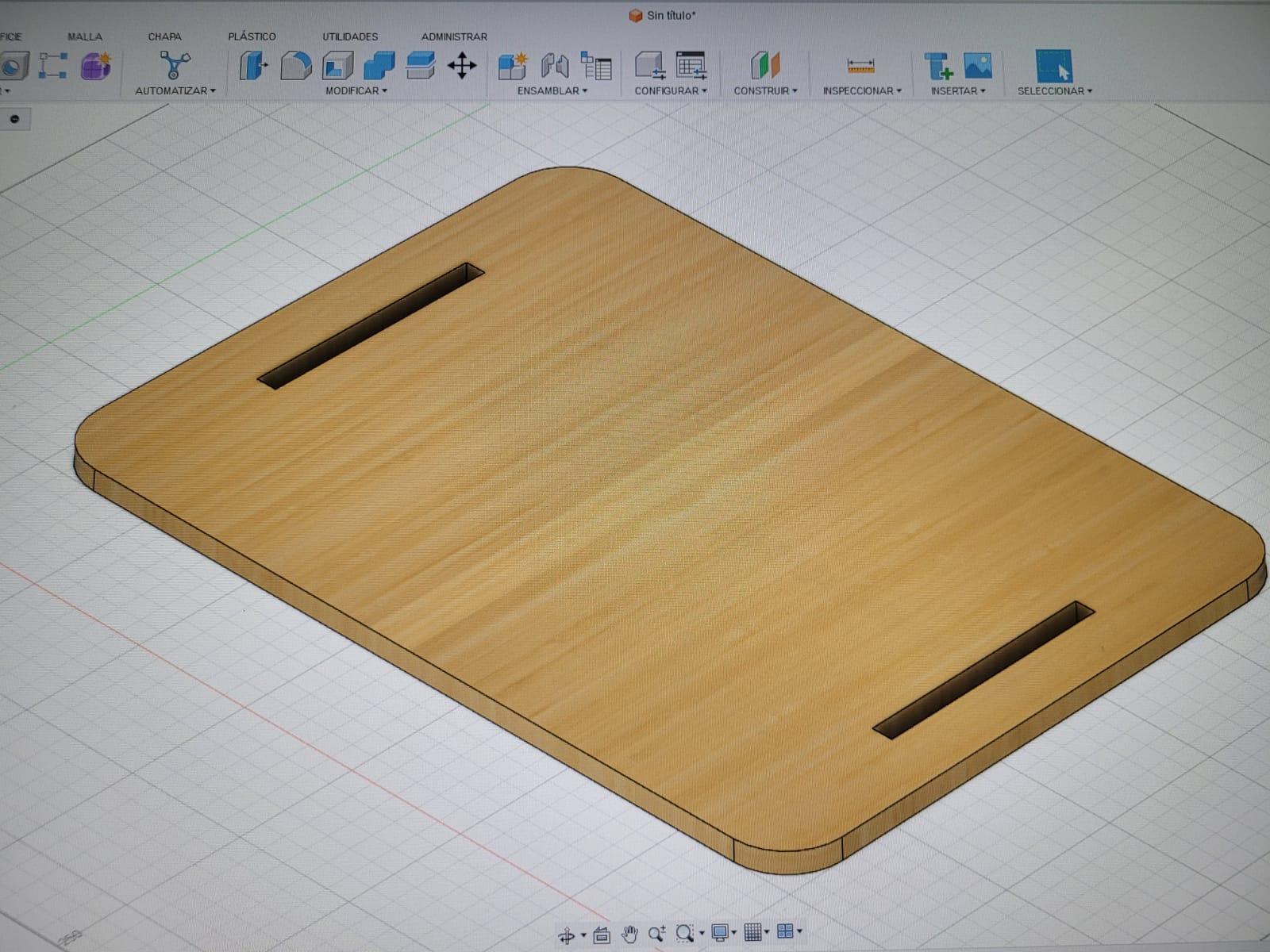Click the Automated Modeling icon
1270x952 pixels.
tap(175, 65)
